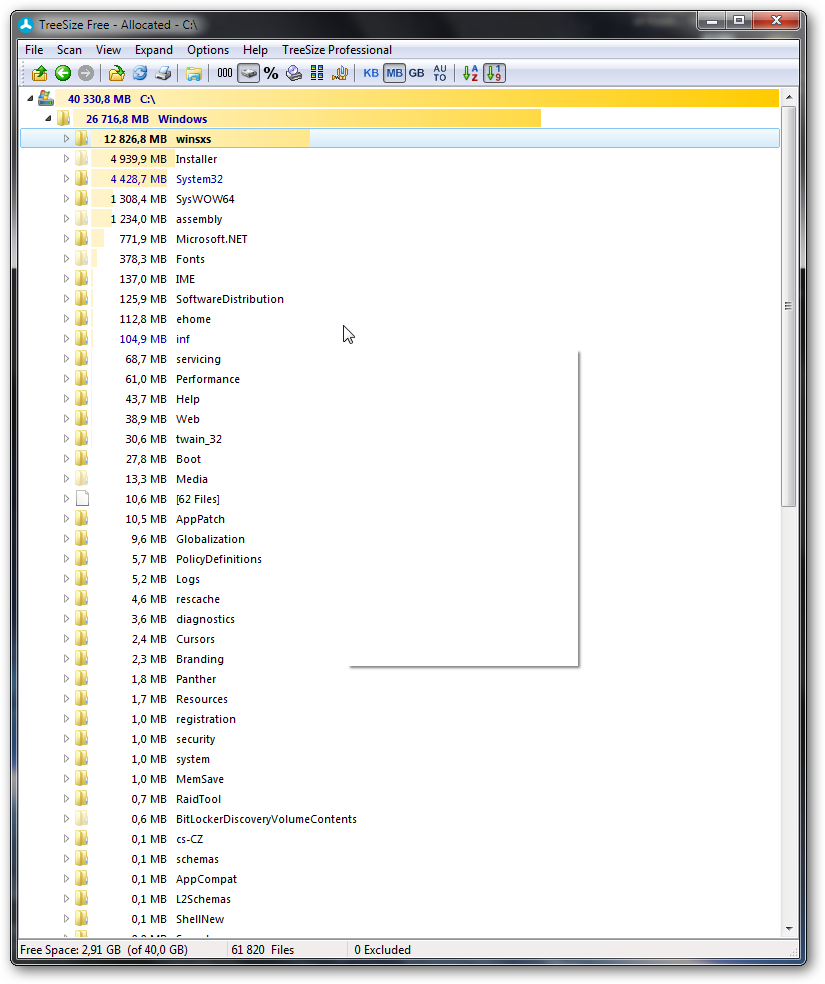Open the Help menu
Viewport: 825px width, 984px height.
(255, 50)
